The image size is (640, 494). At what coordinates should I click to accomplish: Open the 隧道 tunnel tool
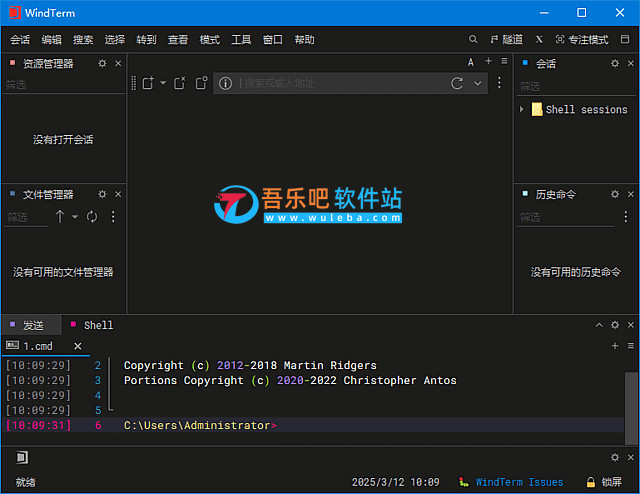[x=506, y=40]
